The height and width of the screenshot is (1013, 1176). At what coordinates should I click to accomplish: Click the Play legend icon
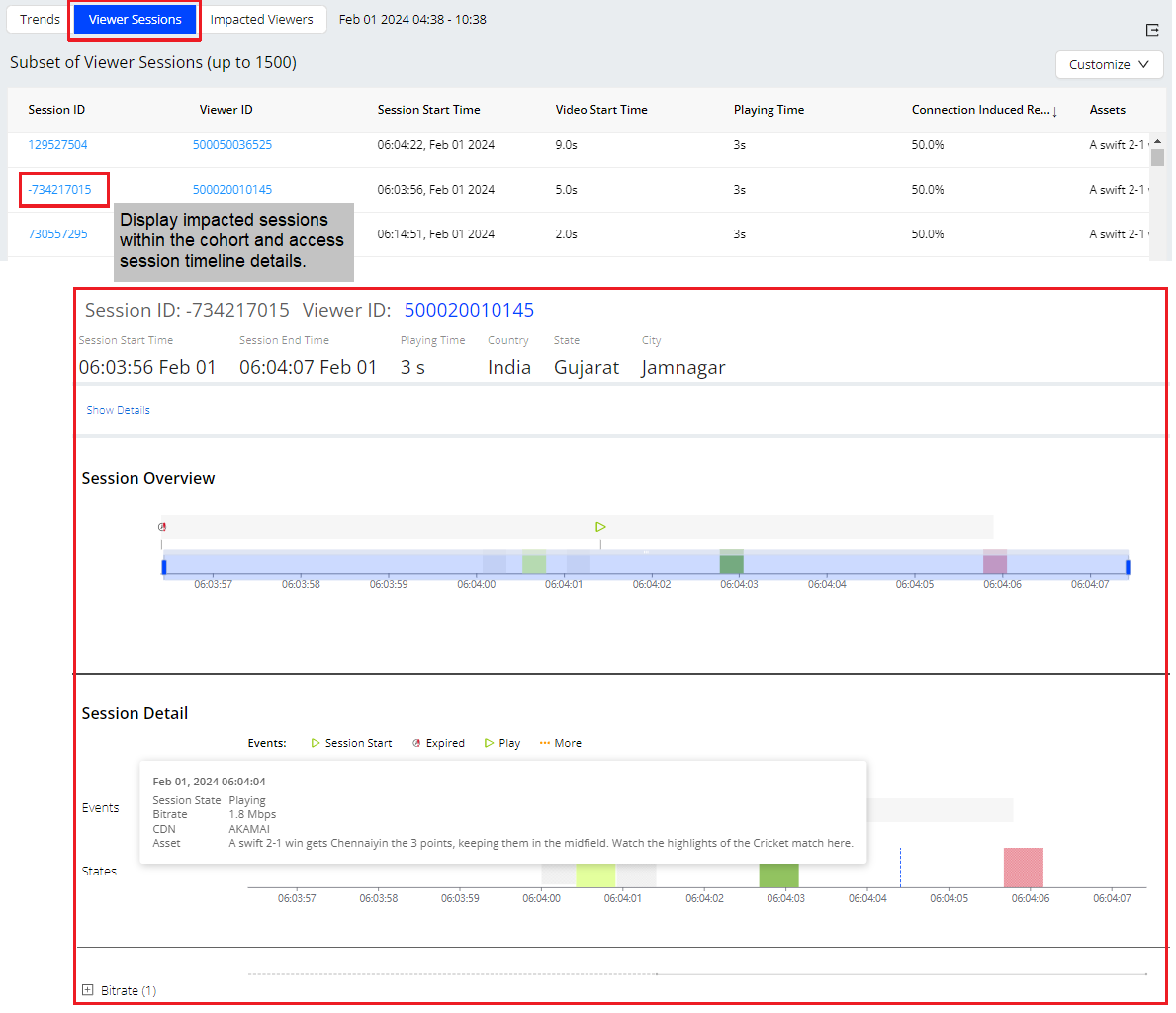click(x=489, y=743)
